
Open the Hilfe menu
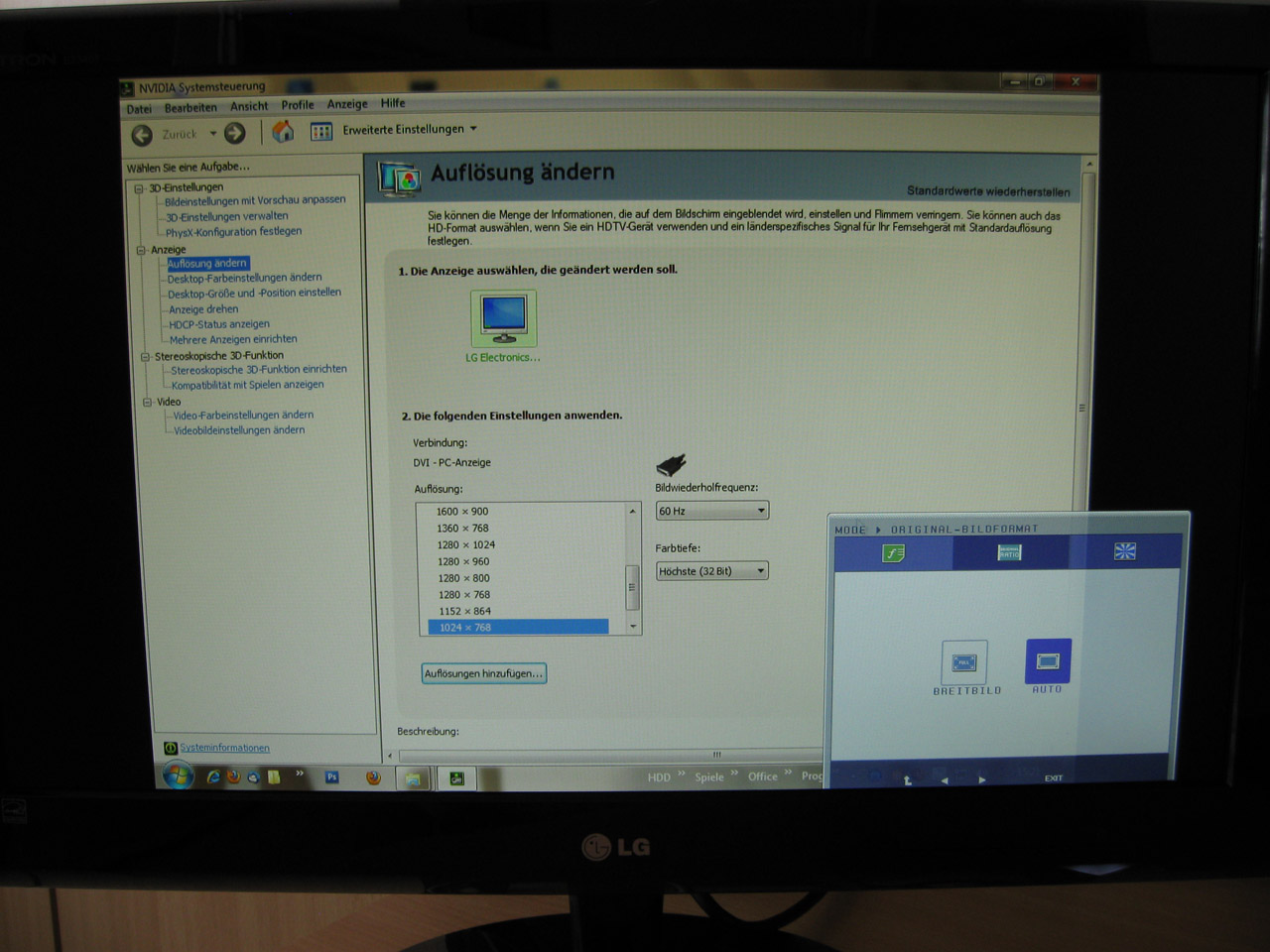[393, 103]
